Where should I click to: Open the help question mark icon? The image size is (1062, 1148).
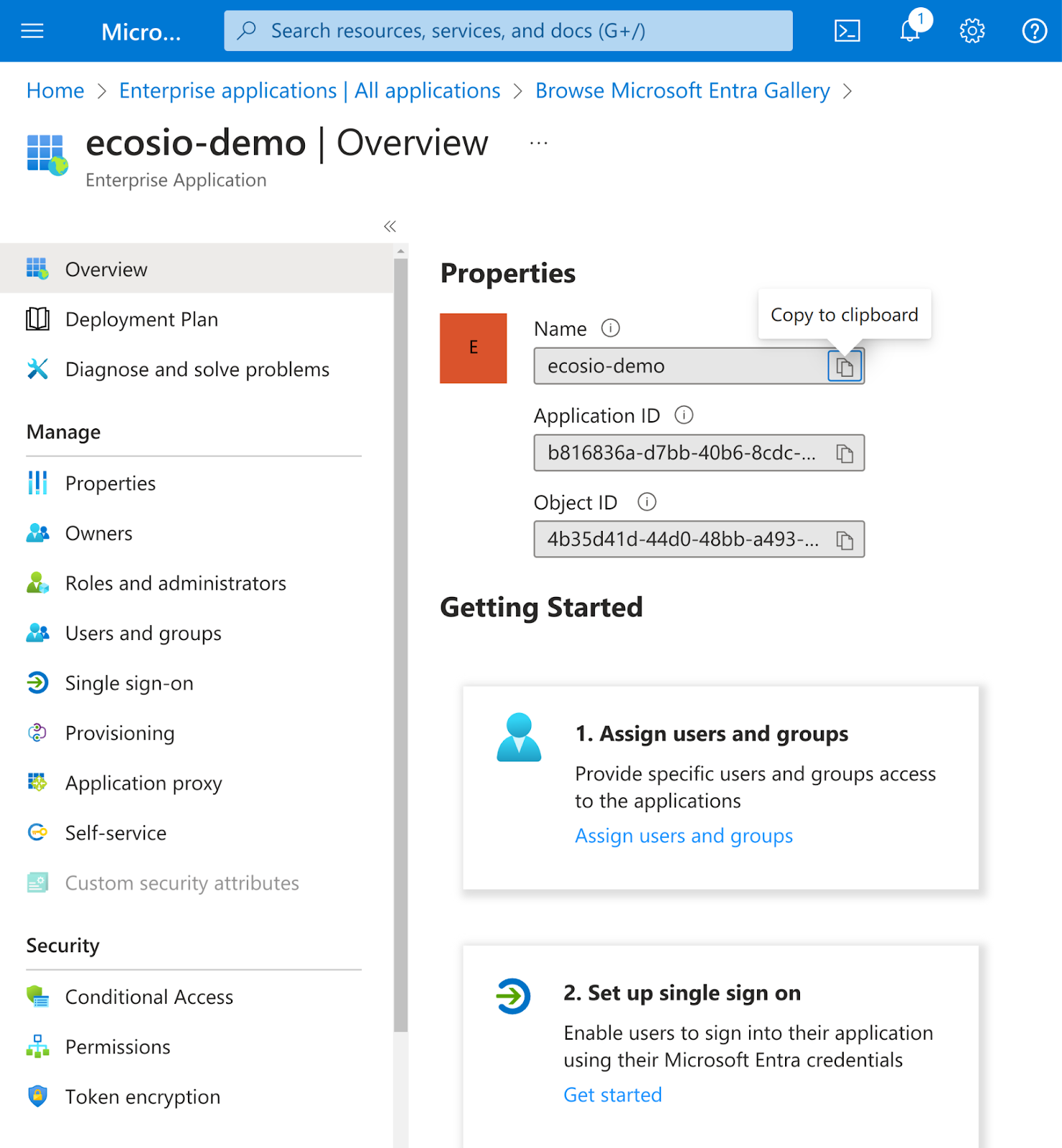(x=1034, y=31)
